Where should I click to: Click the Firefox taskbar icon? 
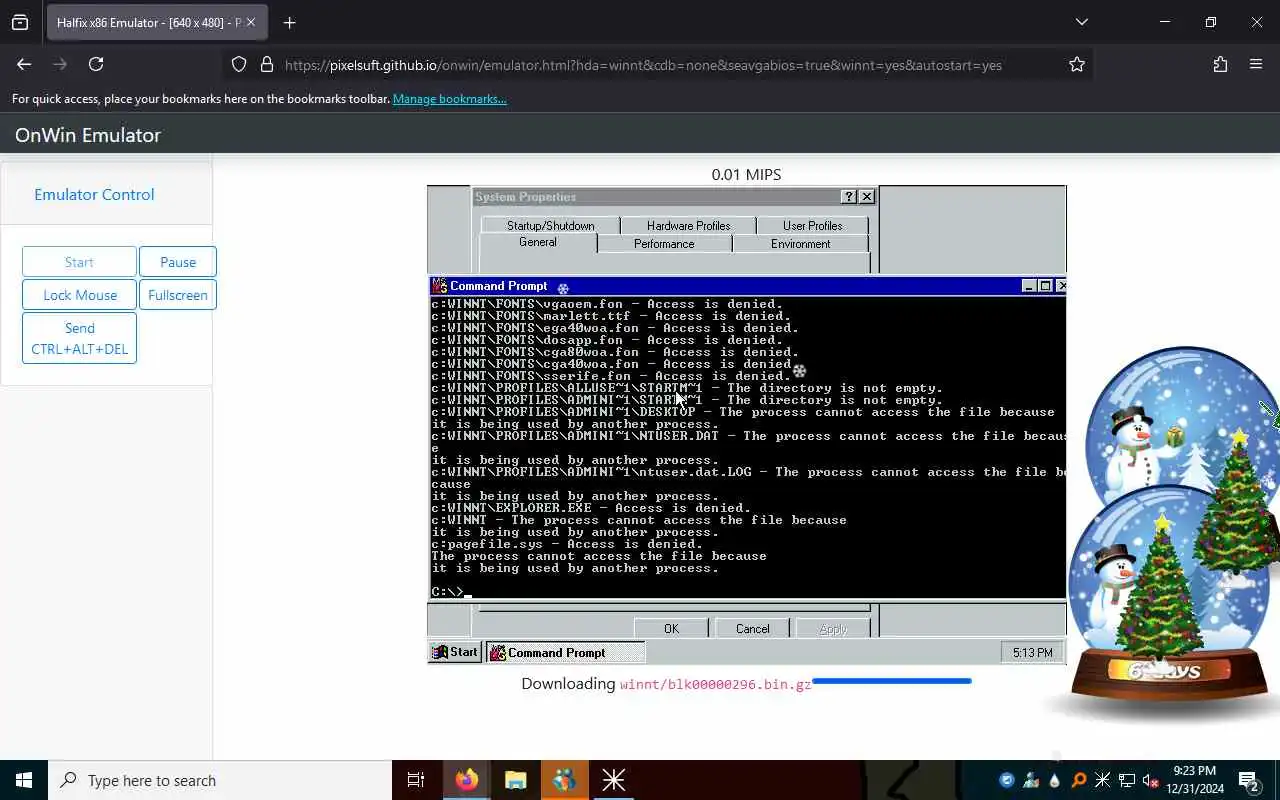coord(466,780)
